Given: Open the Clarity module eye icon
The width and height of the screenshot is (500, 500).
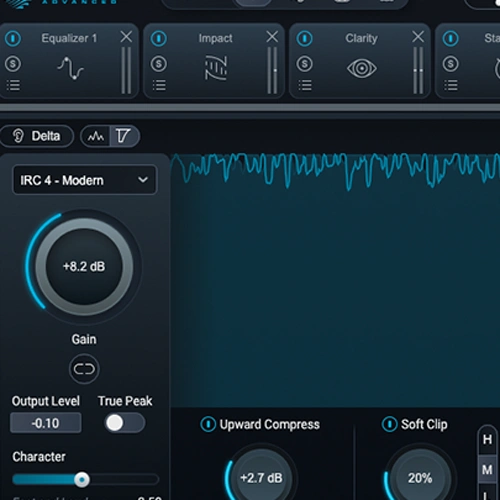Looking at the screenshot, I should click(x=362, y=68).
